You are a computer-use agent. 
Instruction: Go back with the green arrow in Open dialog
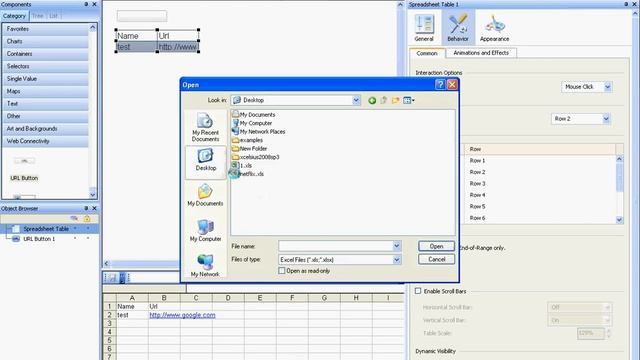point(372,100)
